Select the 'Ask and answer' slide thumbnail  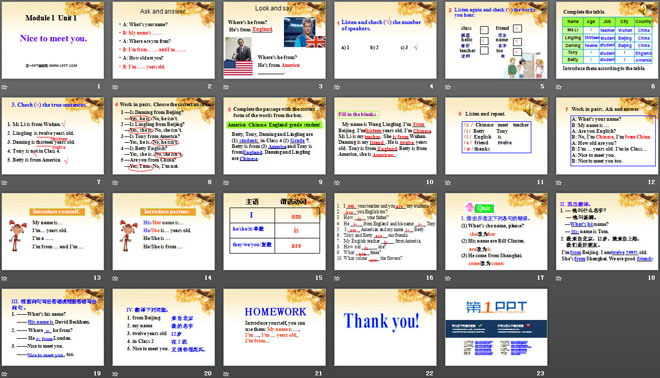pyautogui.click(x=163, y=40)
